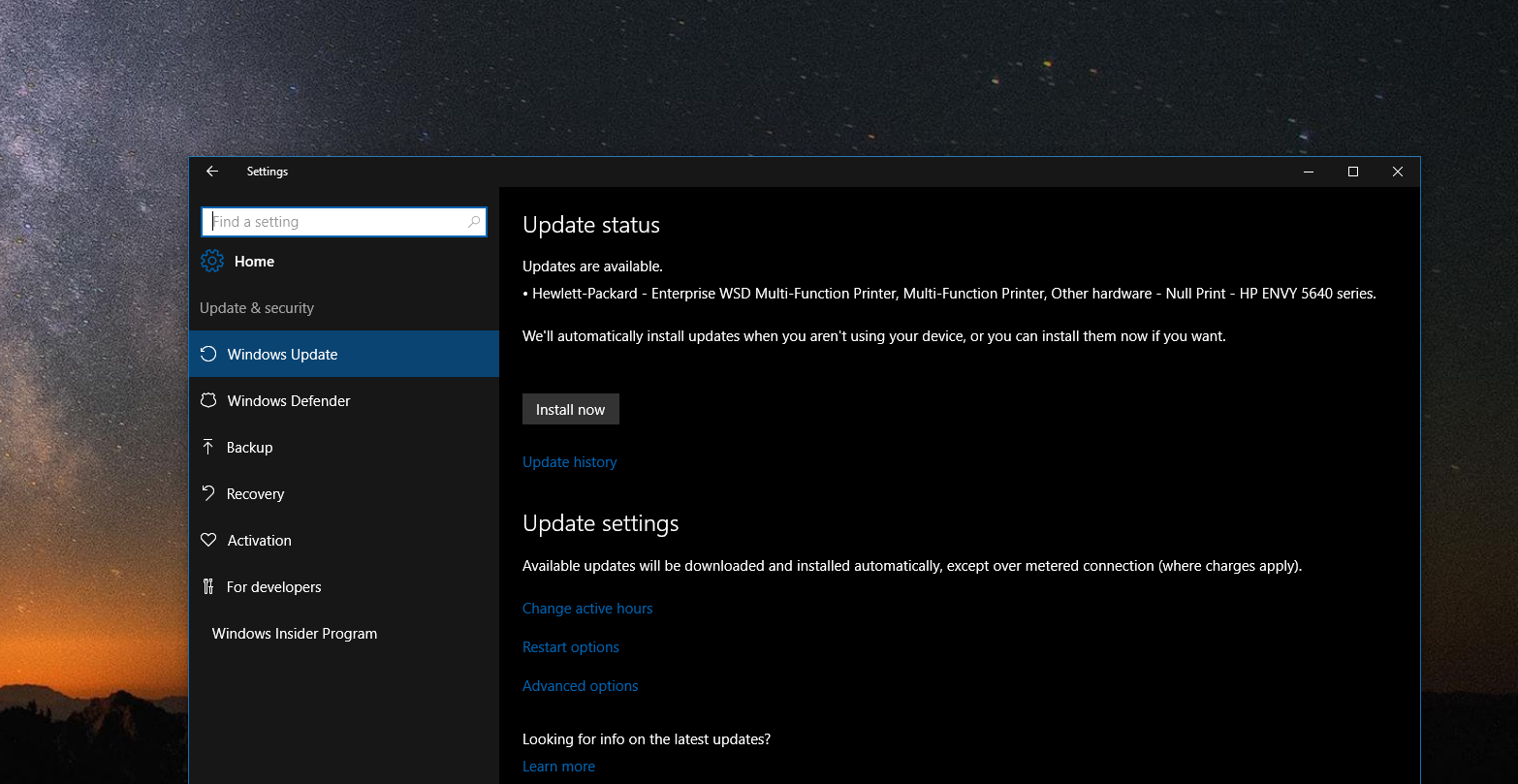Click the Update settings heading

[x=601, y=523]
